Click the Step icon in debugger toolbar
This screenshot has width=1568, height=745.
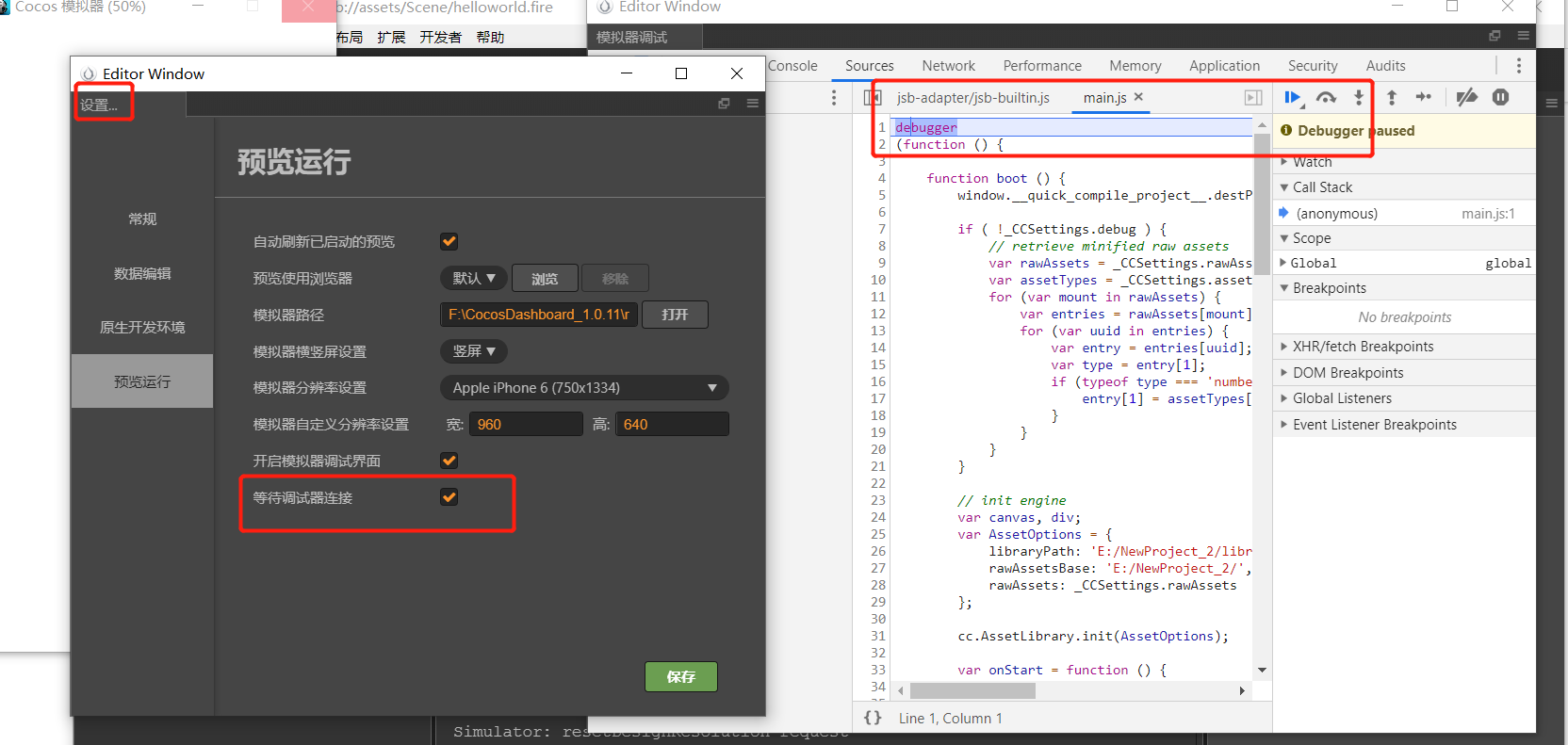pyautogui.click(x=1424, y=97)
